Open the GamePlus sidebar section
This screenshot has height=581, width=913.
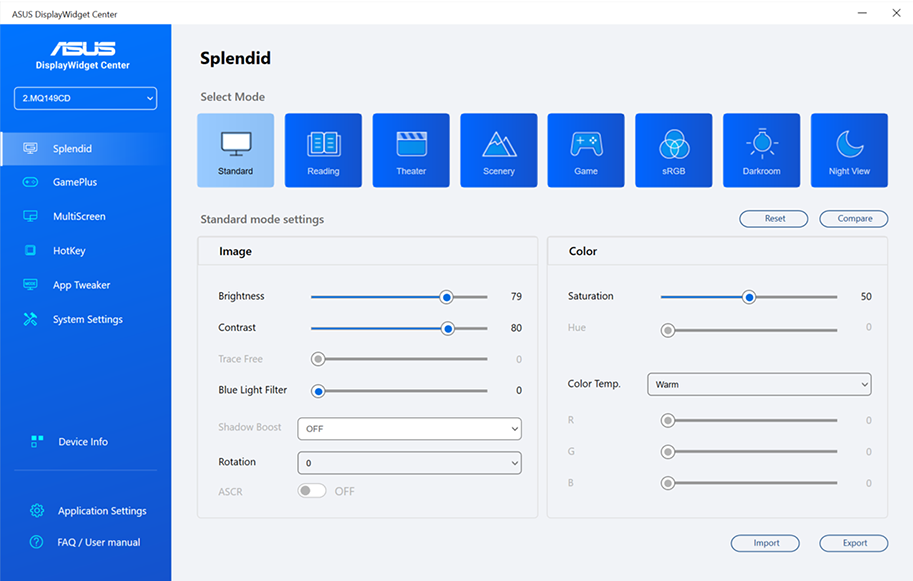(74, 182)
